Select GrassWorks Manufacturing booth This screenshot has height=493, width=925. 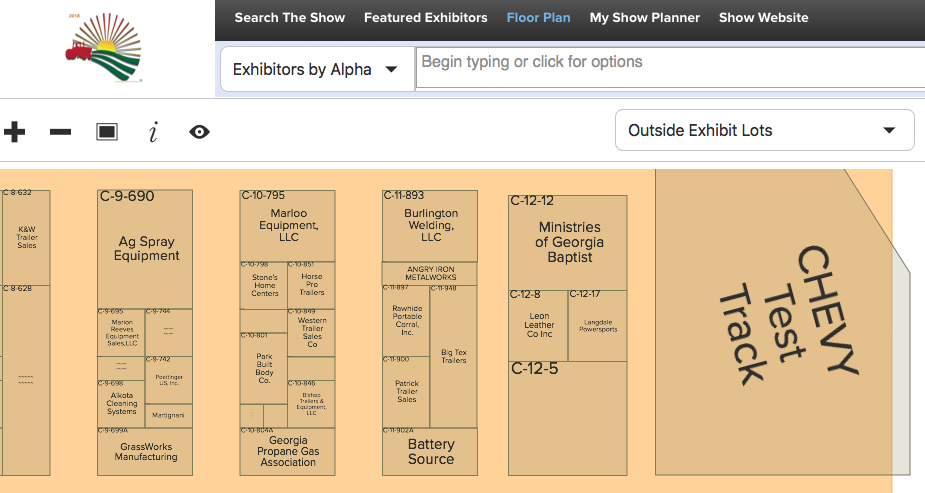[145, 452]
